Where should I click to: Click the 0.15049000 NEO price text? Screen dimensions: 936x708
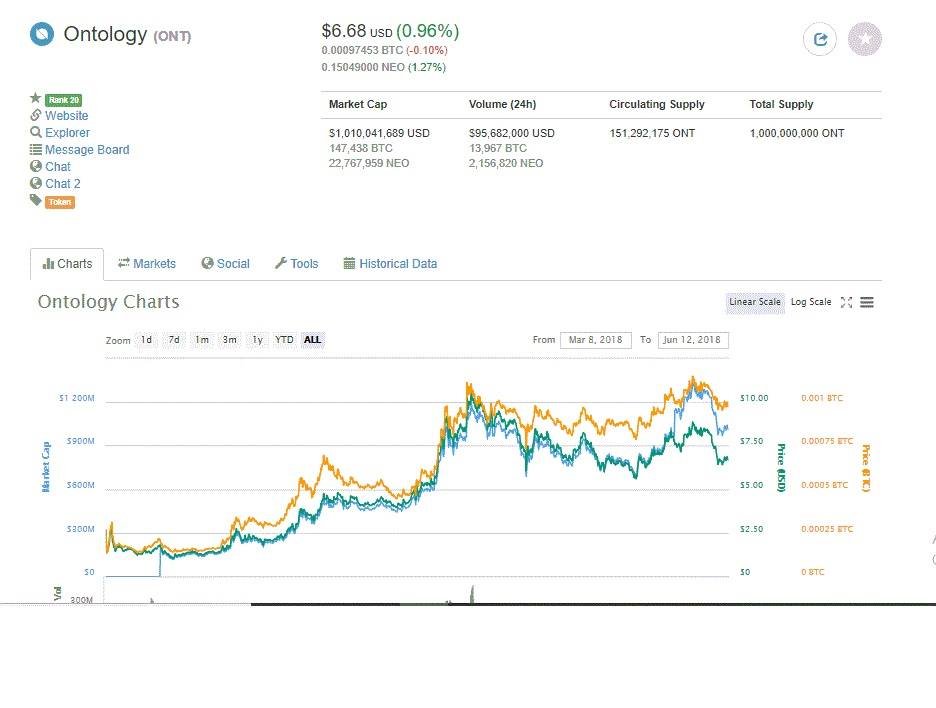coord(363,67)
